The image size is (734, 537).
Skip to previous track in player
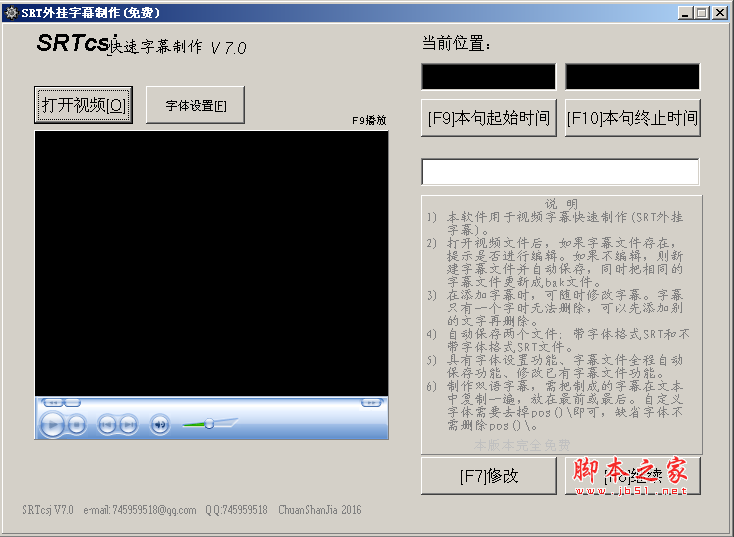[x=107, y=425]
